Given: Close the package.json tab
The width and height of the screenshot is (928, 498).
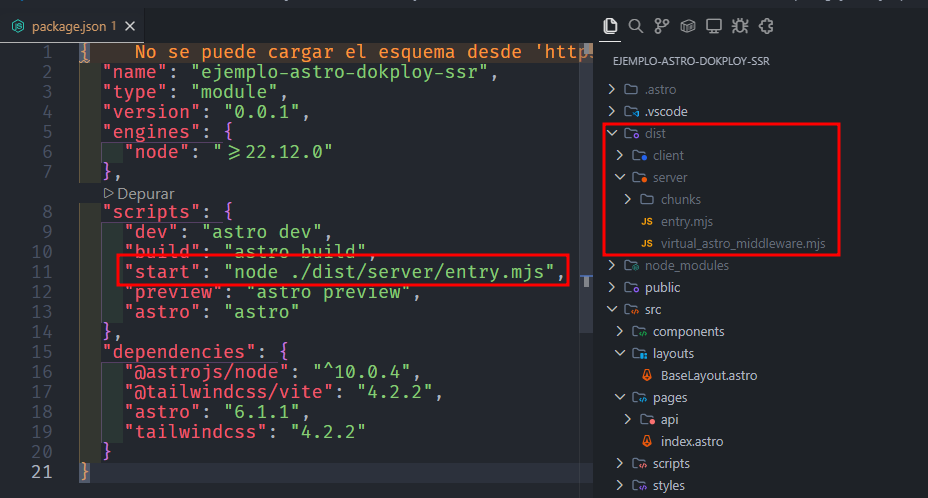Looking at the screenshot, I should 130,26.
